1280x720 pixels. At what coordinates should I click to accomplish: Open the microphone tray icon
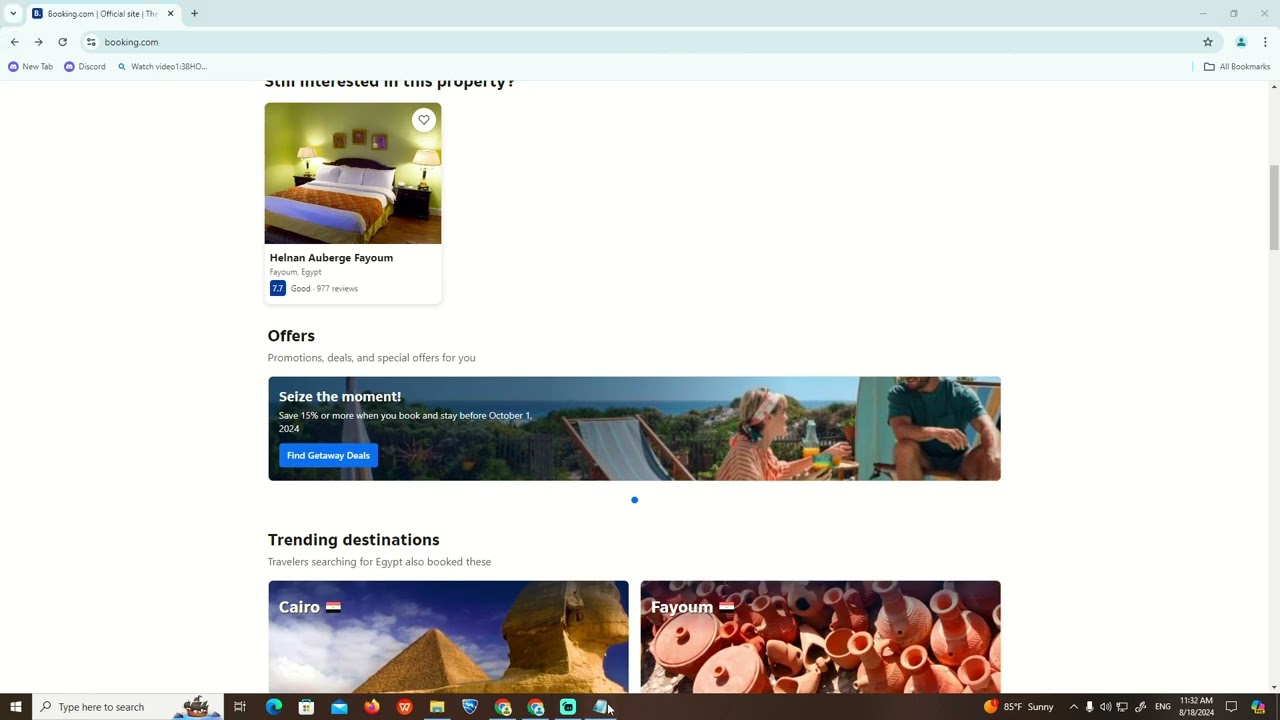pyautogui.click(x=1090, y=707)
